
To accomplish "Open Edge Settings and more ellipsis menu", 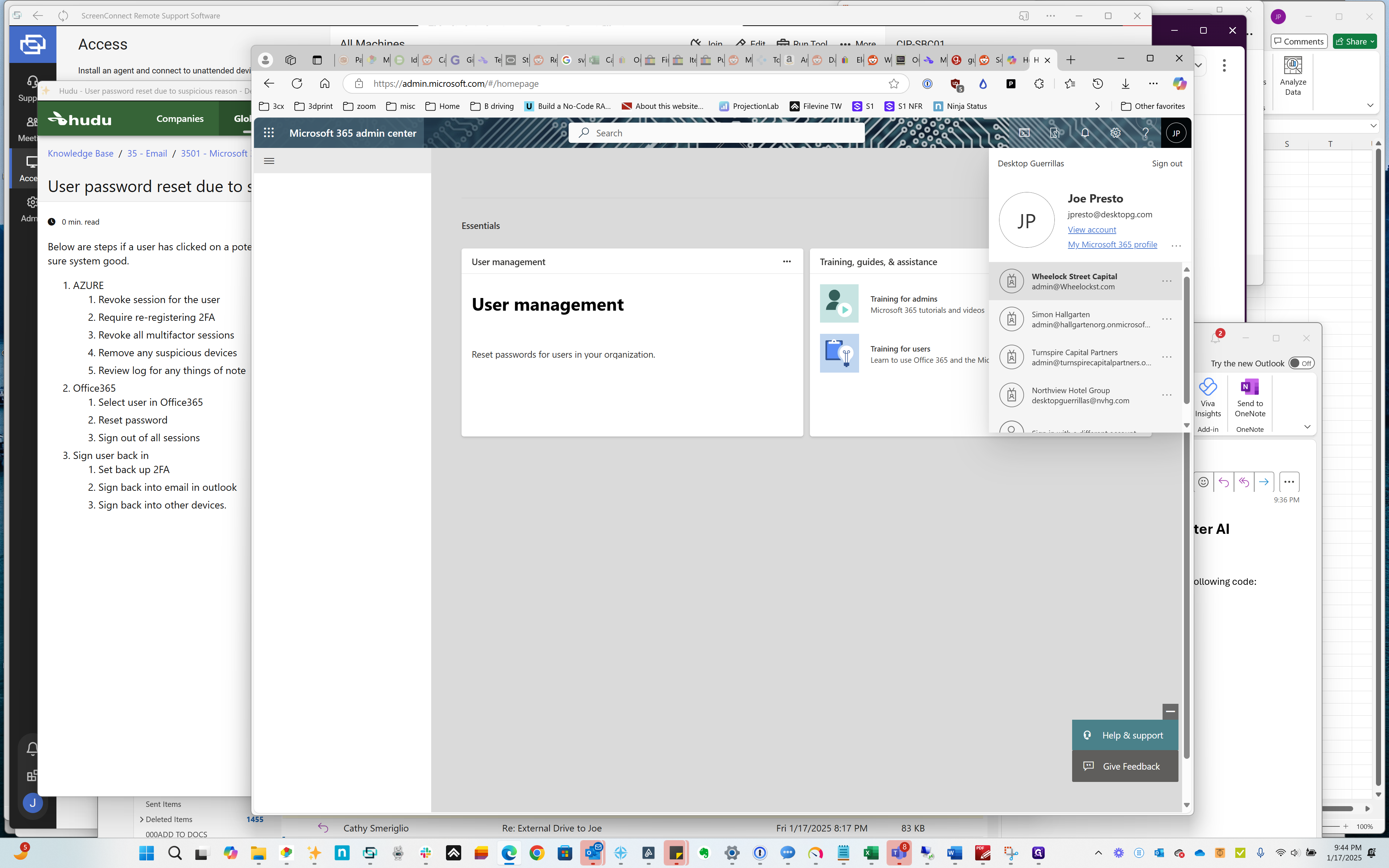I will 1153,84.
